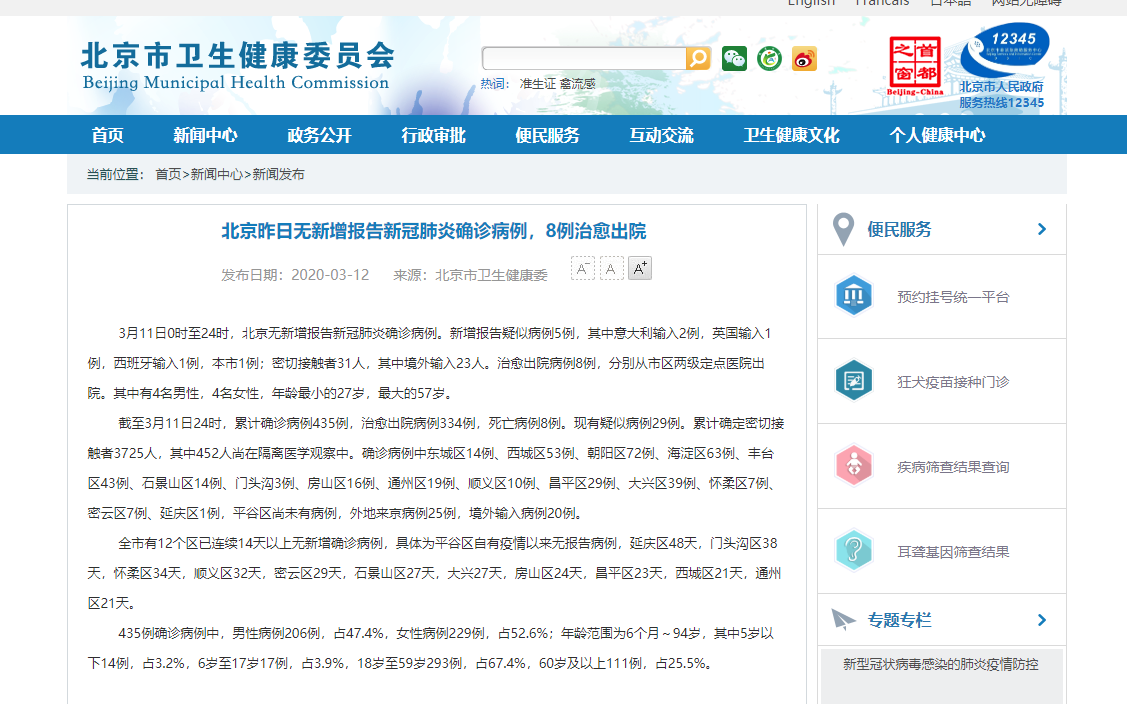Increase font size with A+ button
This screenshot has height=704, width=1127.
[640, 268]
